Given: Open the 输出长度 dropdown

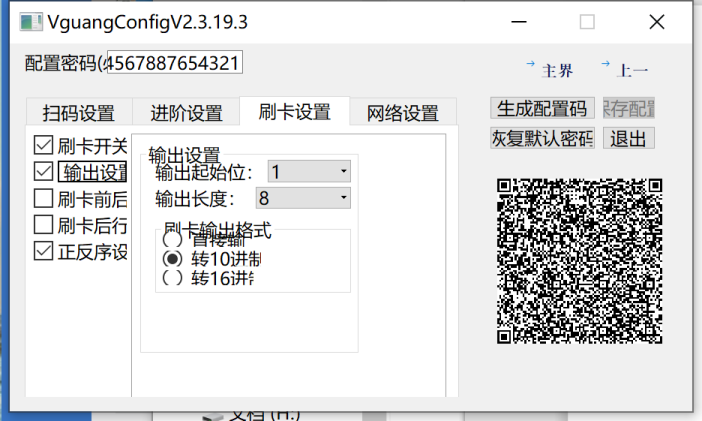Looking at the screenshot, I should [303, 198].
